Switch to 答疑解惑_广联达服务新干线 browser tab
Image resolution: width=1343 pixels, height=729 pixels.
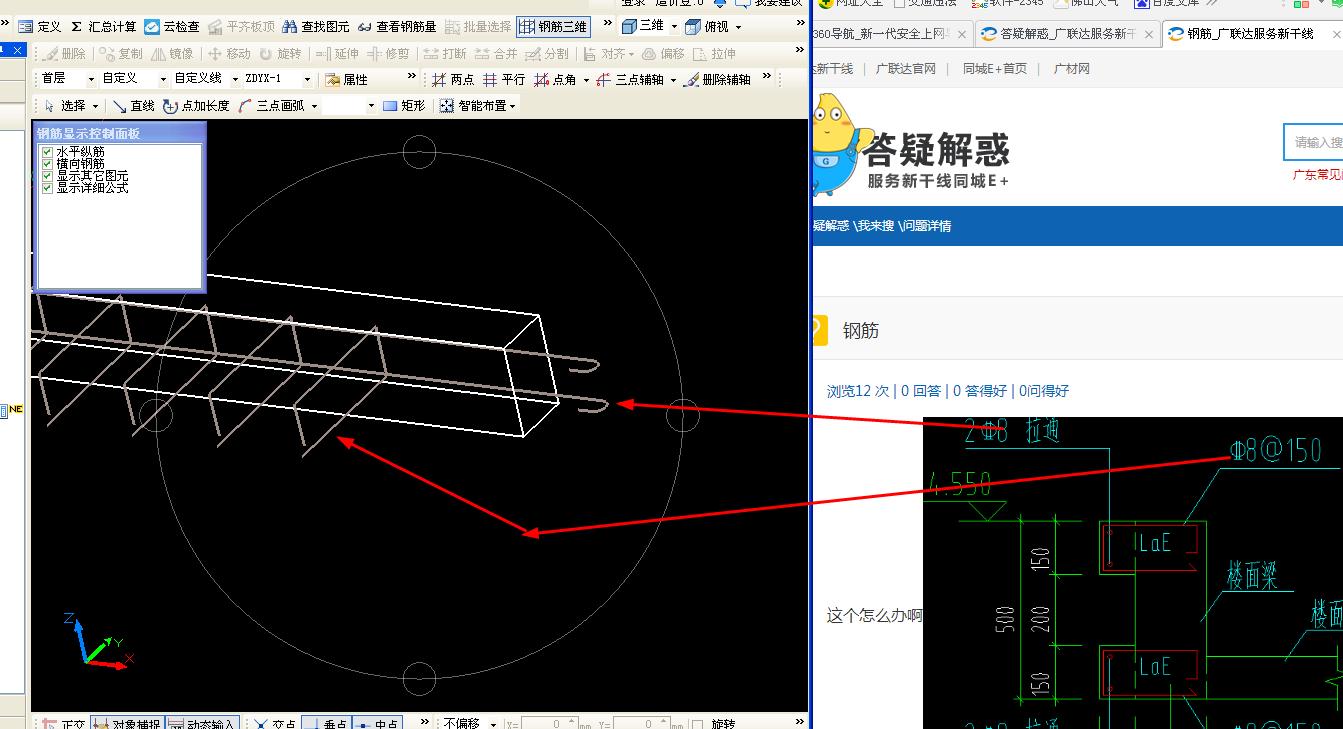tap(1066, 34)
